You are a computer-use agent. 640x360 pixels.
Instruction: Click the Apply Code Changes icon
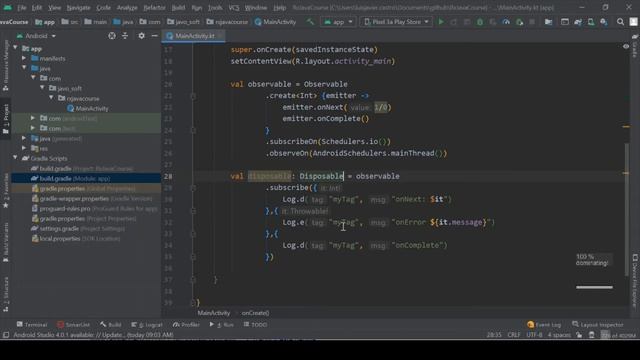coord(467,22)
